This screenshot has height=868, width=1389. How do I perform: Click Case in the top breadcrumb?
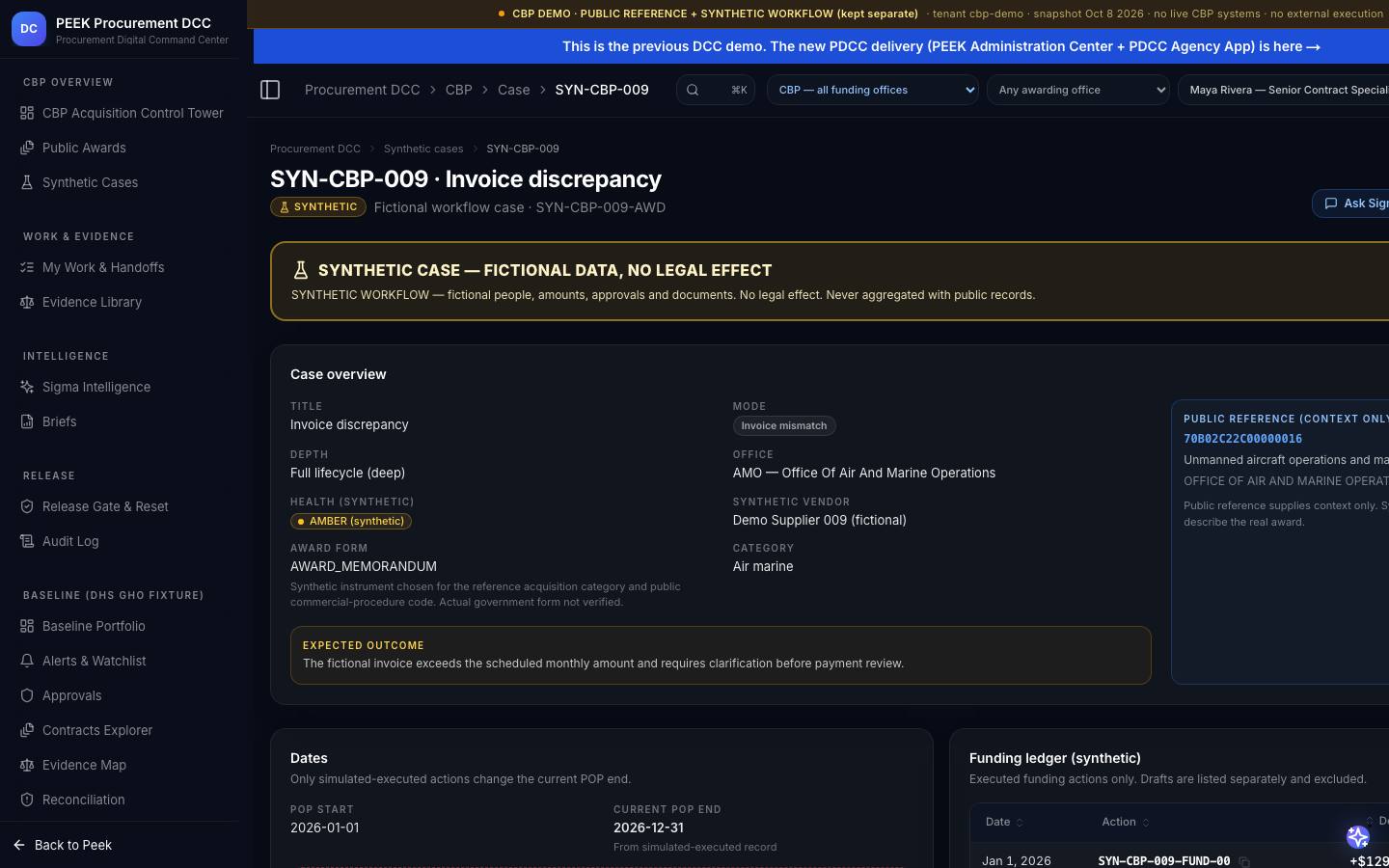coord(514,90)
